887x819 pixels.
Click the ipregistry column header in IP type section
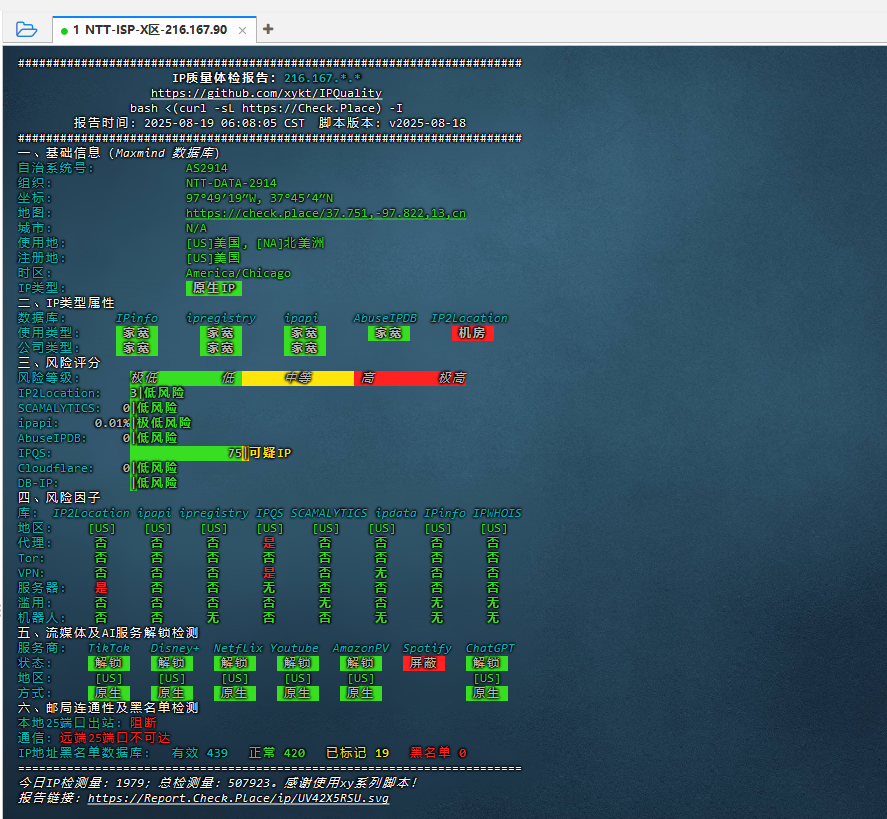click(x=221, y=318)
